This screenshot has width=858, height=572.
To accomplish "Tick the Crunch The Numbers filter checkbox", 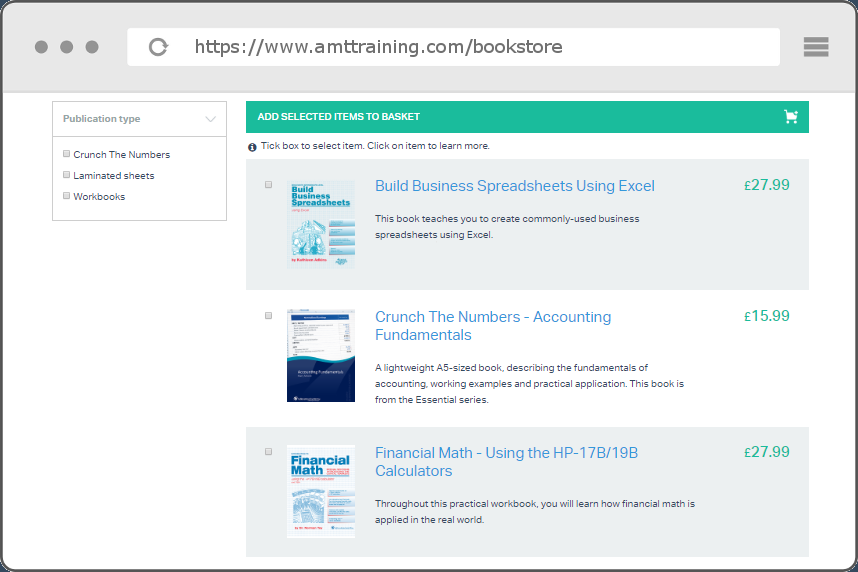I will click(x=67, y=154).
